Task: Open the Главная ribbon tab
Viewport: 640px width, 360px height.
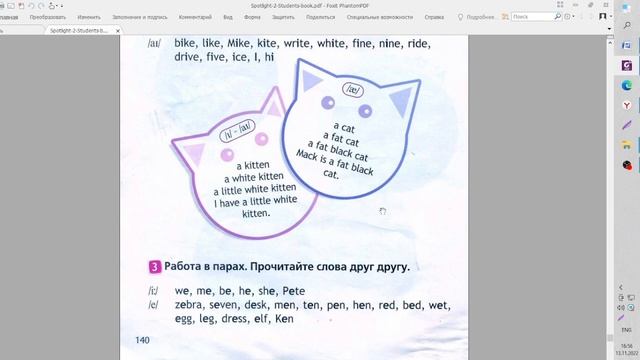Action: tap(8, 17)
